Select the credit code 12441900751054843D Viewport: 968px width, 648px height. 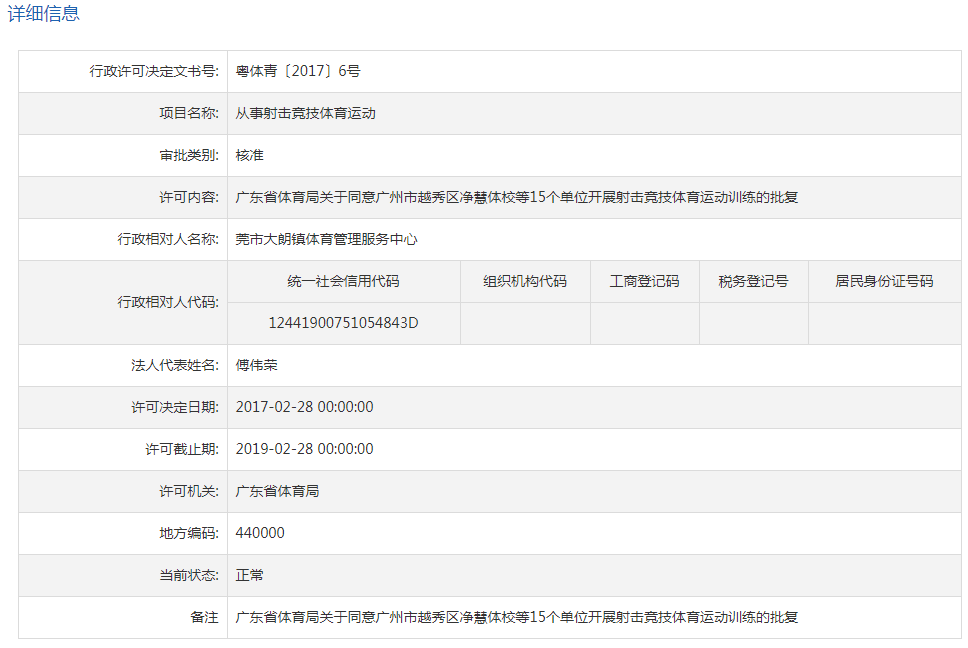(343, 323)
